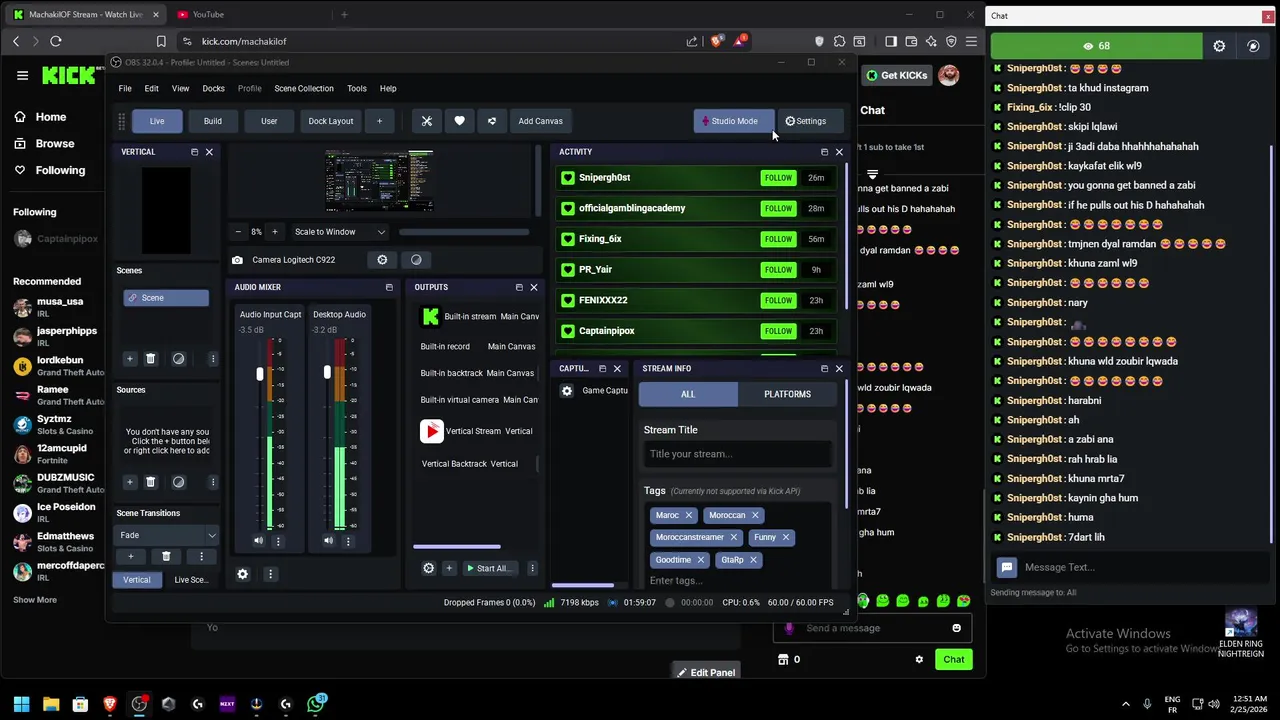Viewport: 1280px width, 720px height.
Task: Float the AUDIO MIXER dock
Action: coord(389,287)
